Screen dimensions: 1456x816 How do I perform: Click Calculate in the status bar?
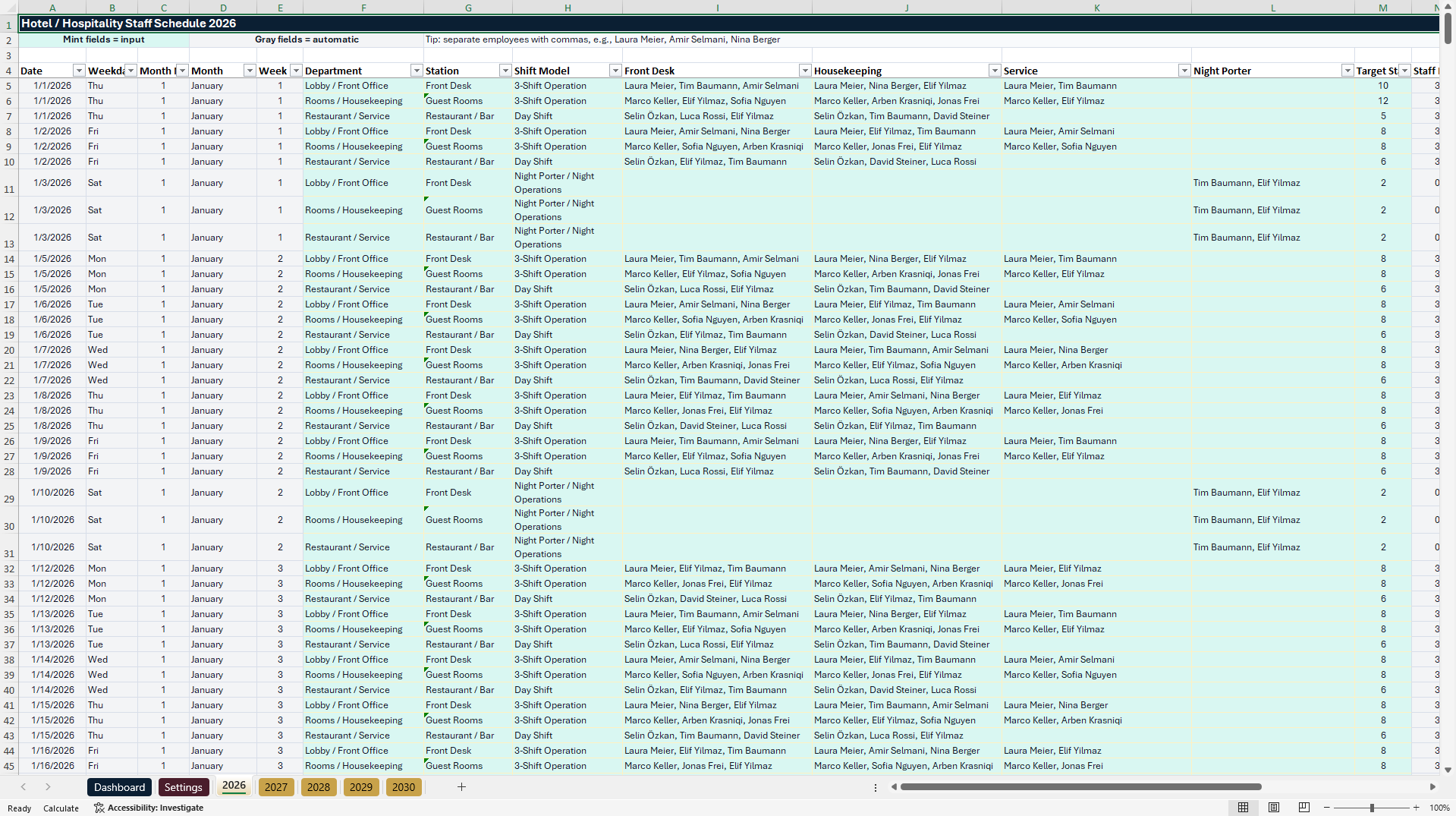click(61, 808)
